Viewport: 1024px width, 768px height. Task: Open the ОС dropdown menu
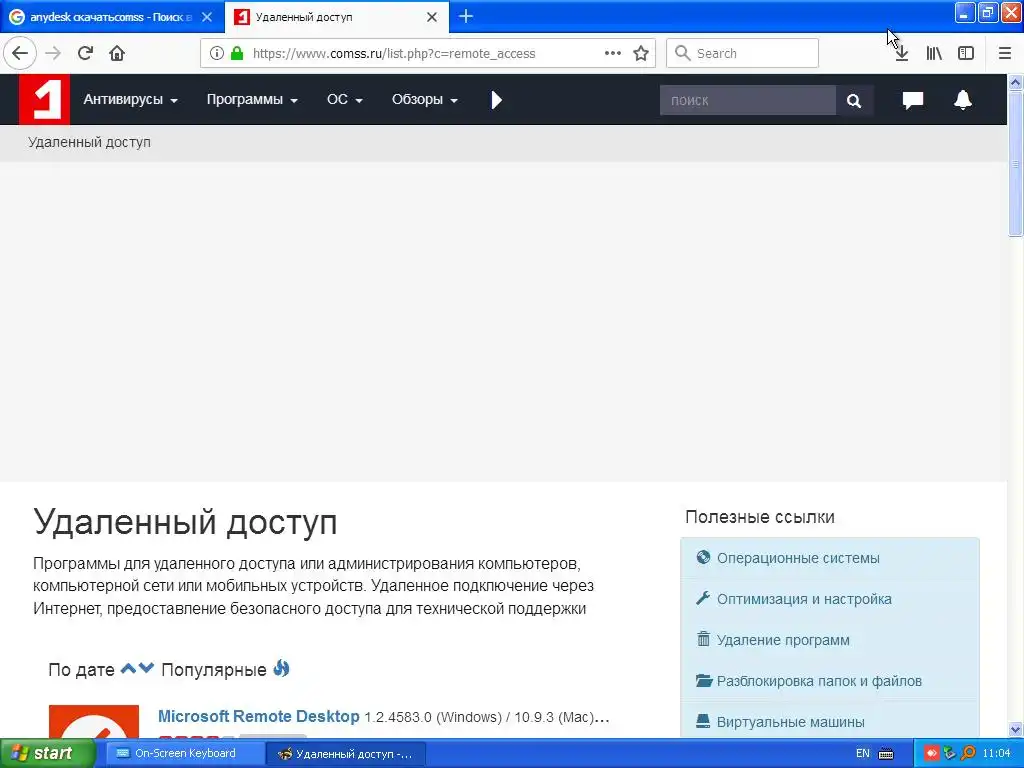pos(345,99)
